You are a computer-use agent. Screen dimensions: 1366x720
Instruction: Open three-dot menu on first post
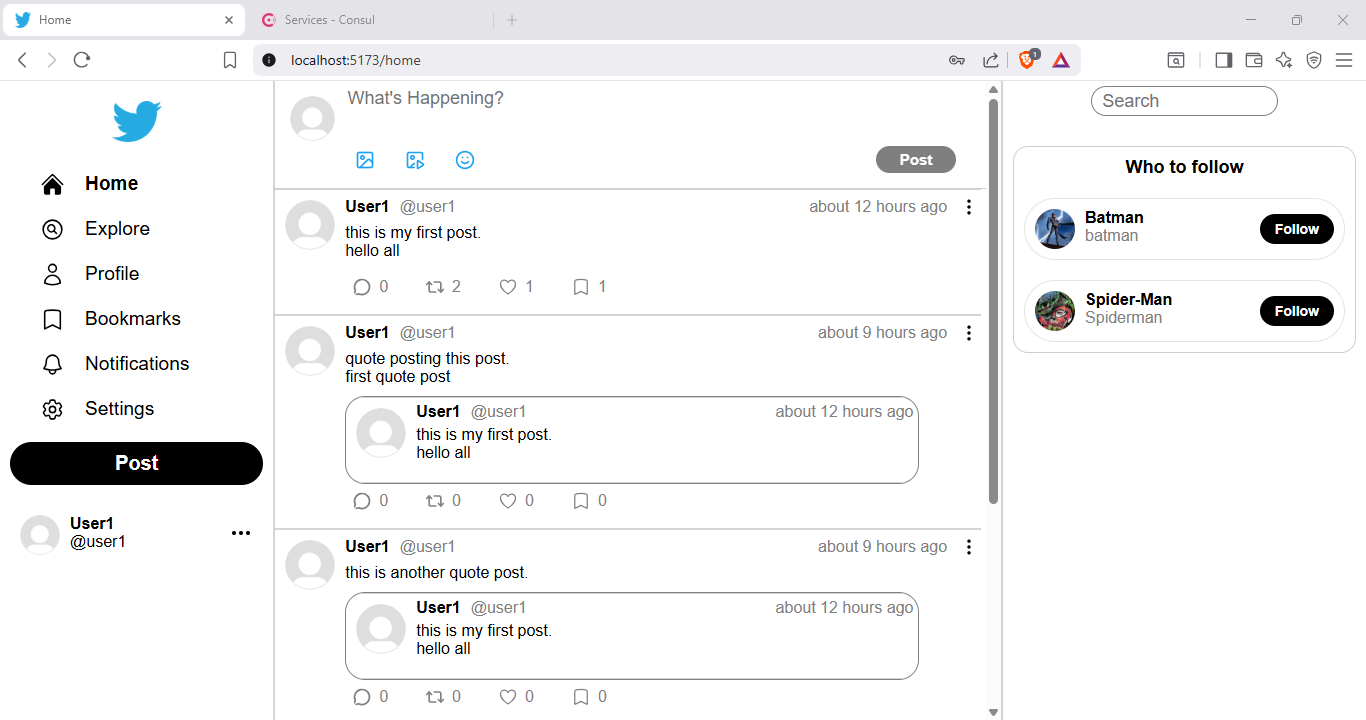[x=968, y=207]
